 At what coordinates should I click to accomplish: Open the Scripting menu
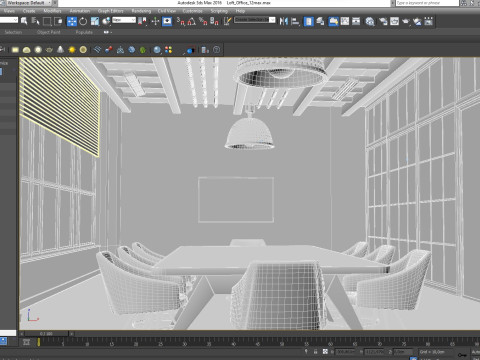click(219, 11)
